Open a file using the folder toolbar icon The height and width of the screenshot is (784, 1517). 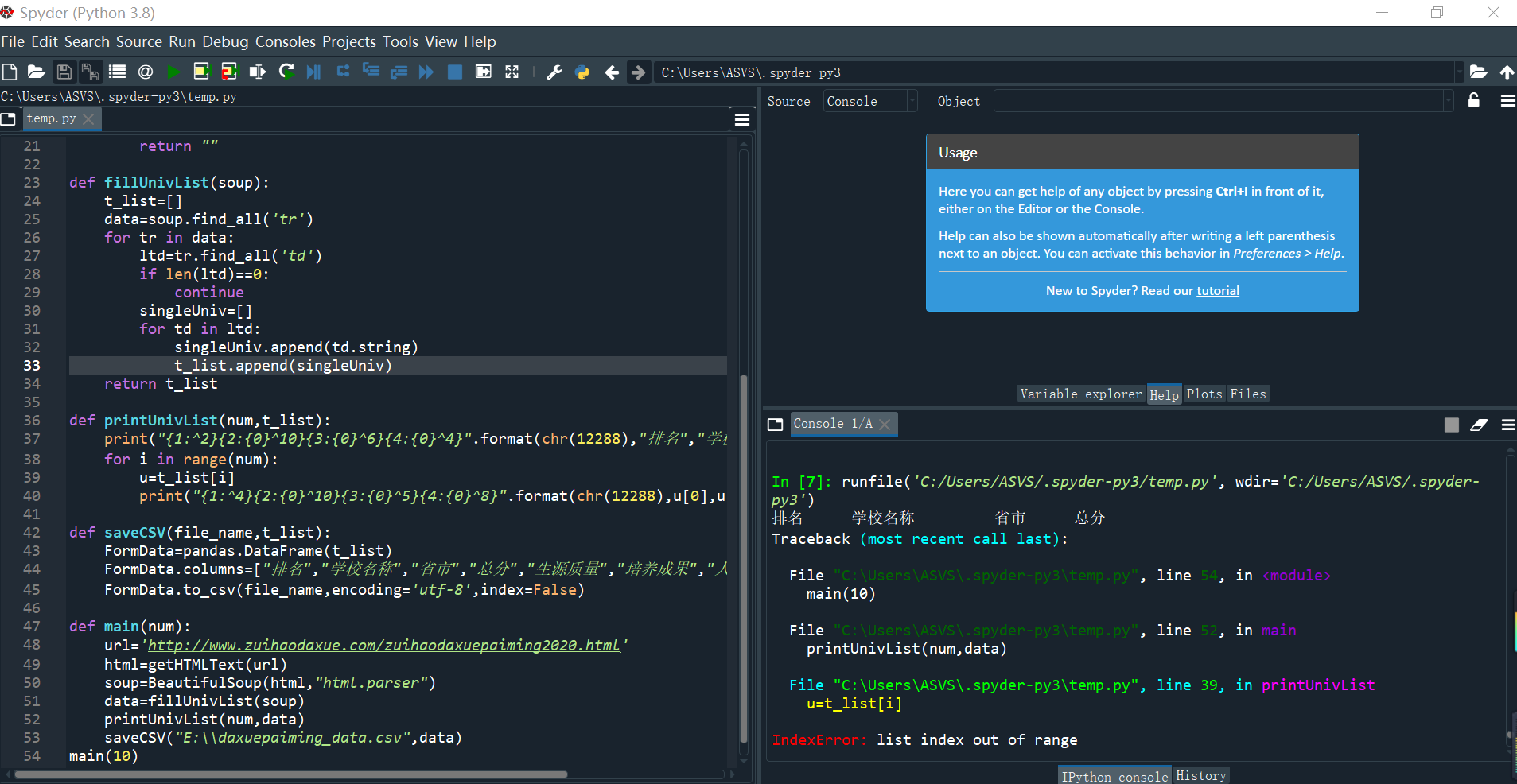[36, 72]
